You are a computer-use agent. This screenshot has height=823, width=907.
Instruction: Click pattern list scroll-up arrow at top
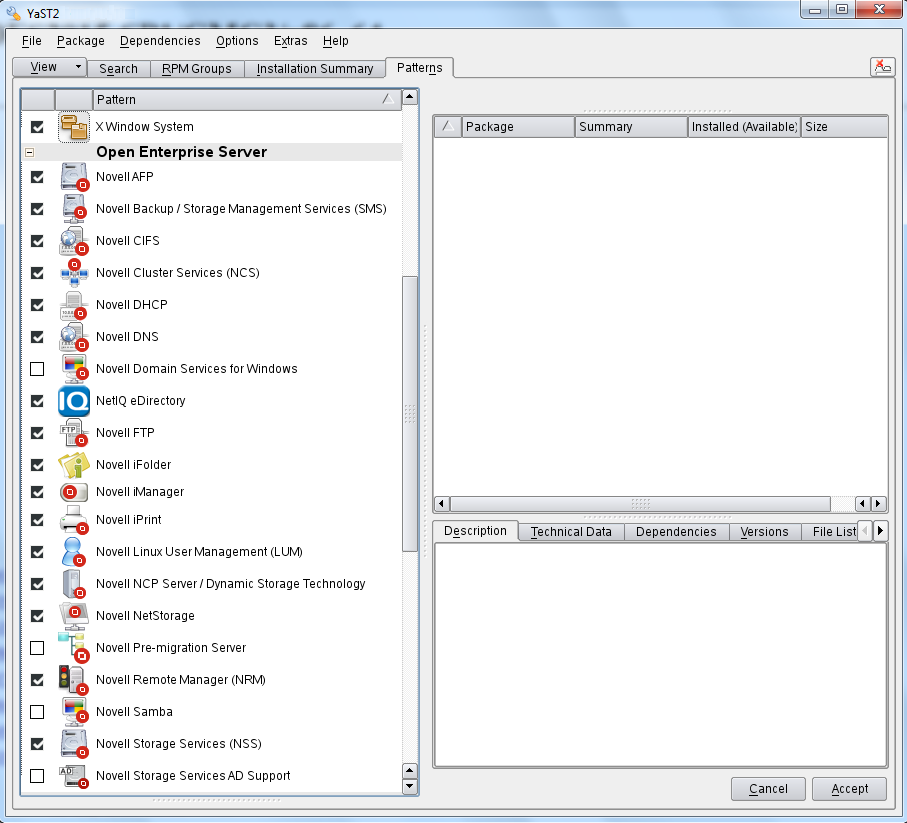[x=410, y=97]
